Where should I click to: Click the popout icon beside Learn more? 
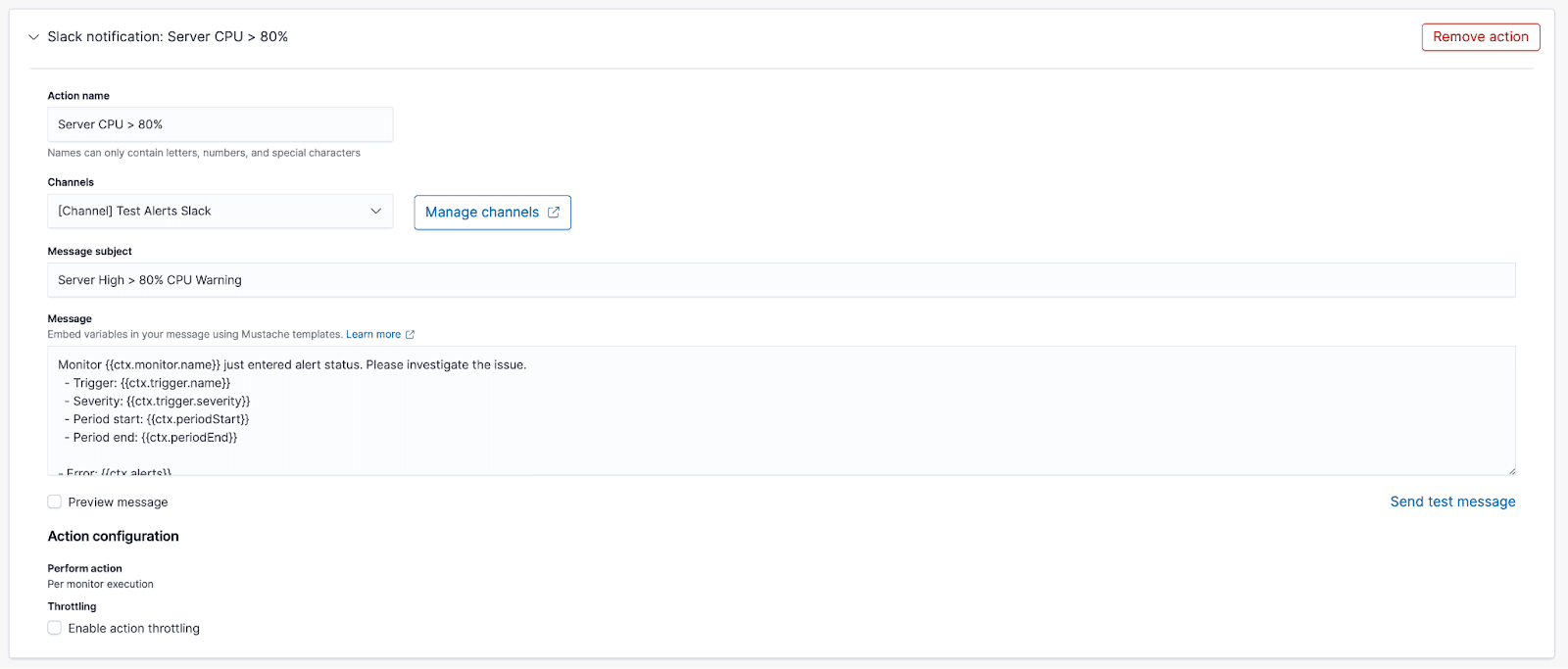[x=410, y=335]
